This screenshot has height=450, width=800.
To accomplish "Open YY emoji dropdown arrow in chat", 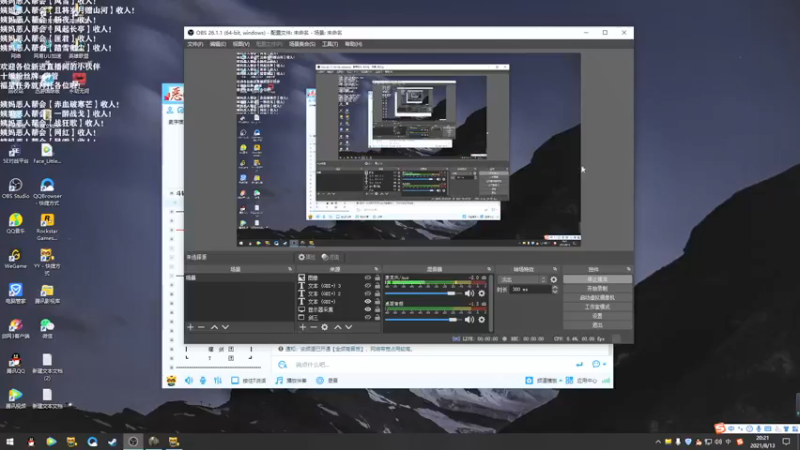I will [x=605, y=364].
